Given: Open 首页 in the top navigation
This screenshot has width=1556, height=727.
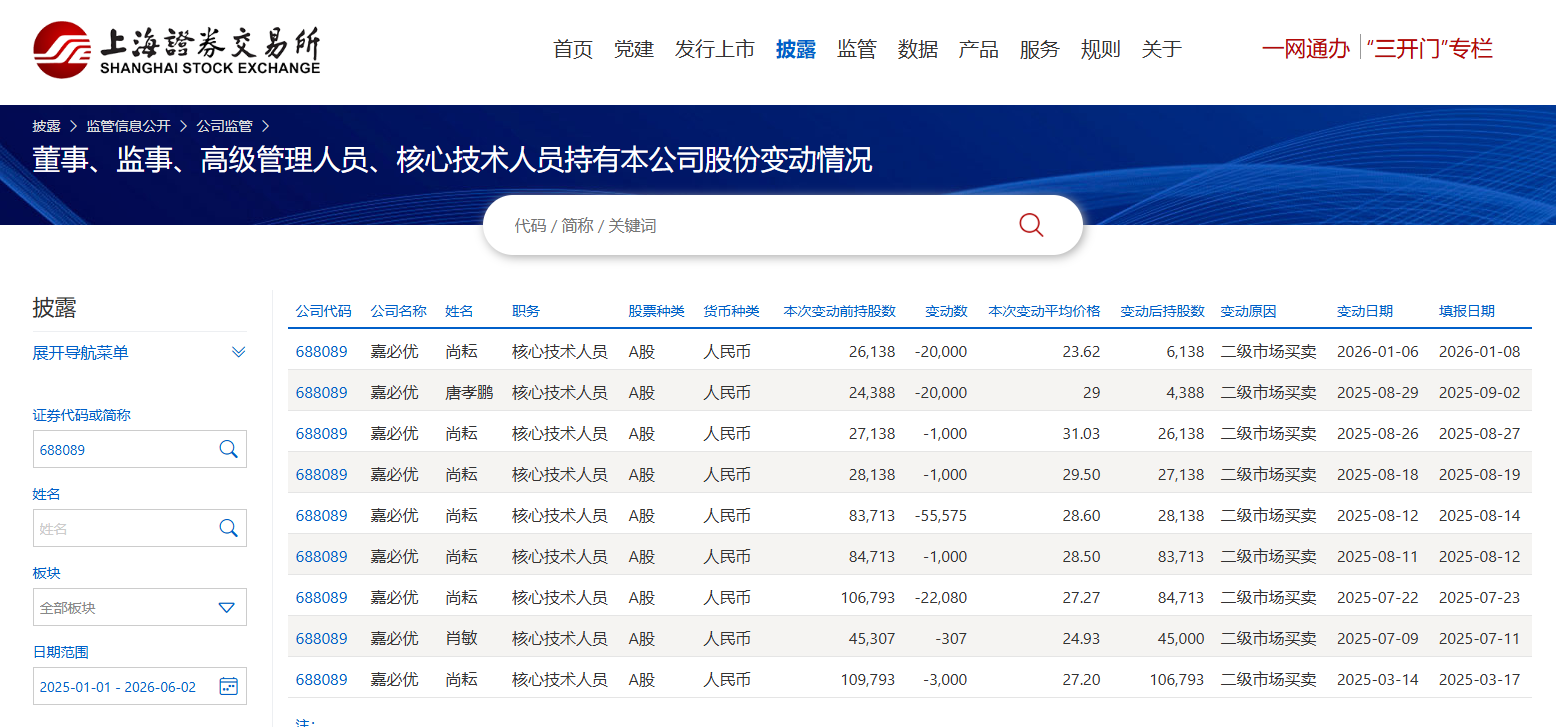Looking at the screenshot, I should (573, 49).
